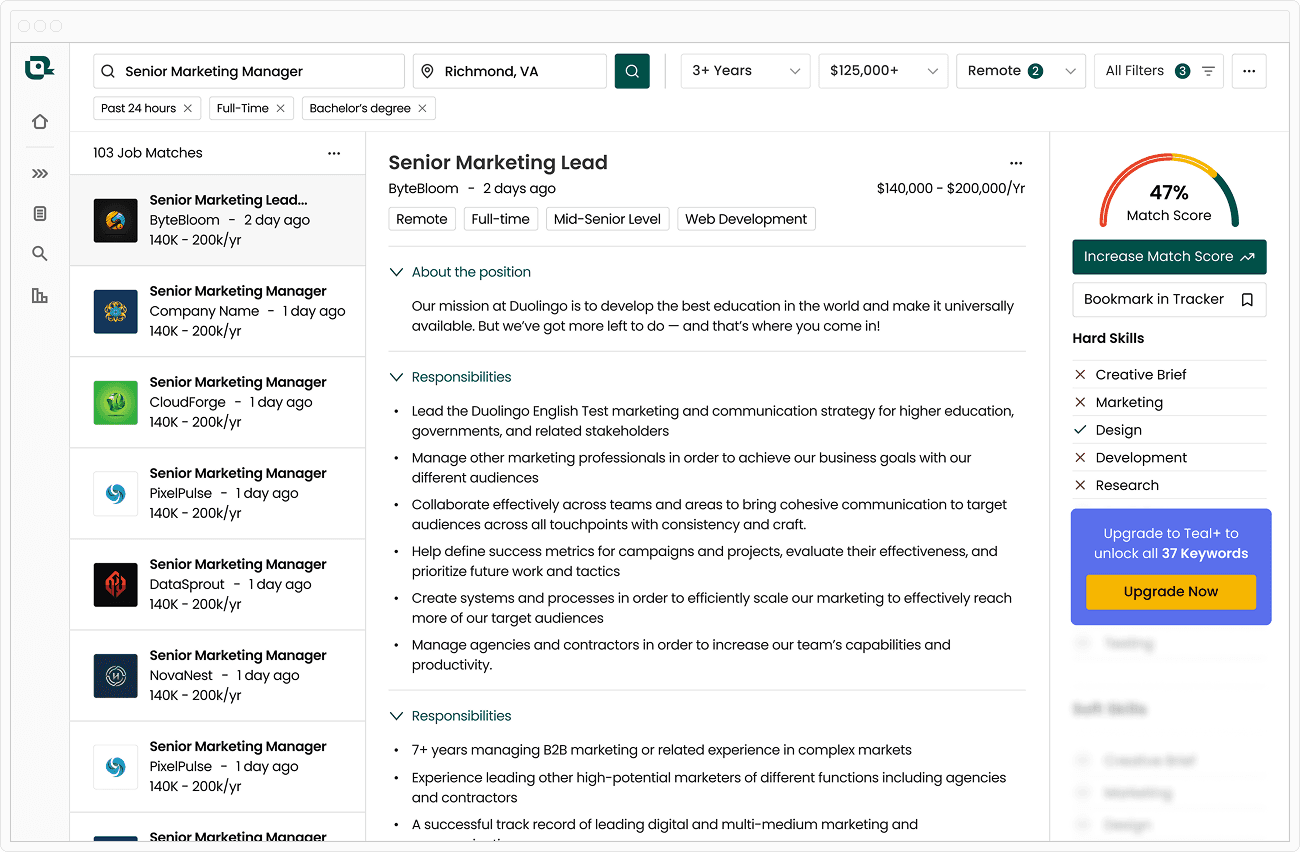
Task: Click the Richmond, VA location field
Action: (x=510, y=71)
